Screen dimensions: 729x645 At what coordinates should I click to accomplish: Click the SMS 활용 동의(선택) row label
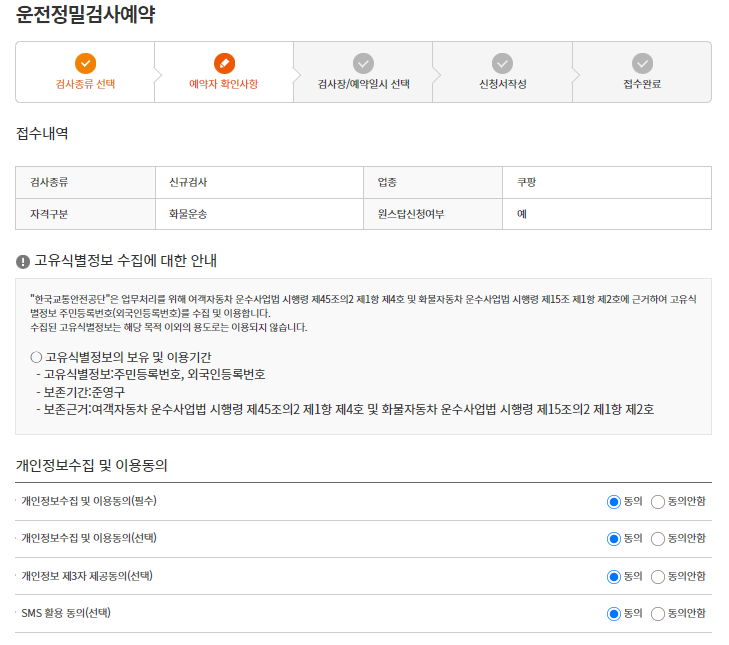(x=66, y=613)
